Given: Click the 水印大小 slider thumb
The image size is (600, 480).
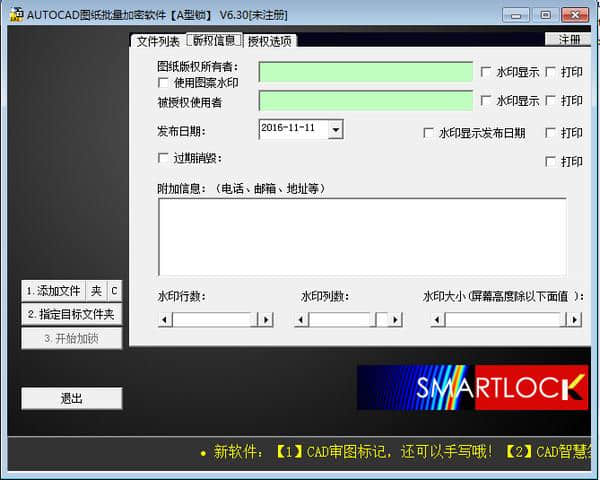Looking at the screenshot, I should point(563,320).
